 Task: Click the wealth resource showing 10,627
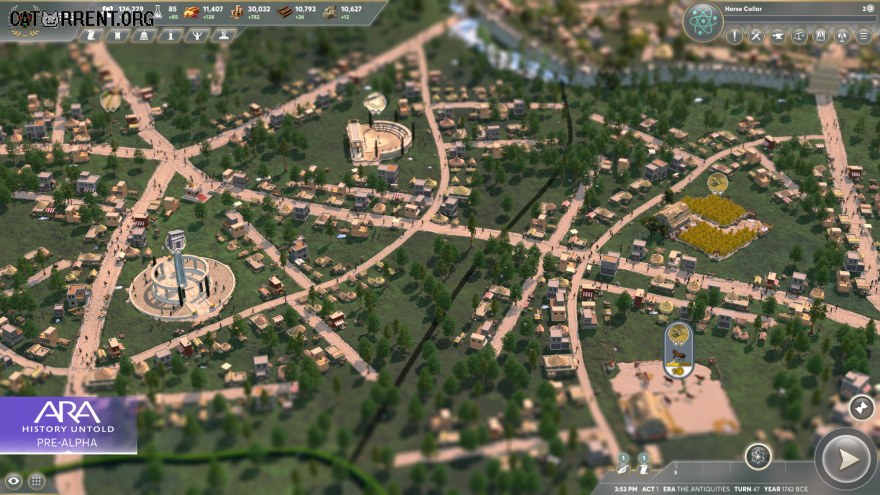tap(343, 12)
